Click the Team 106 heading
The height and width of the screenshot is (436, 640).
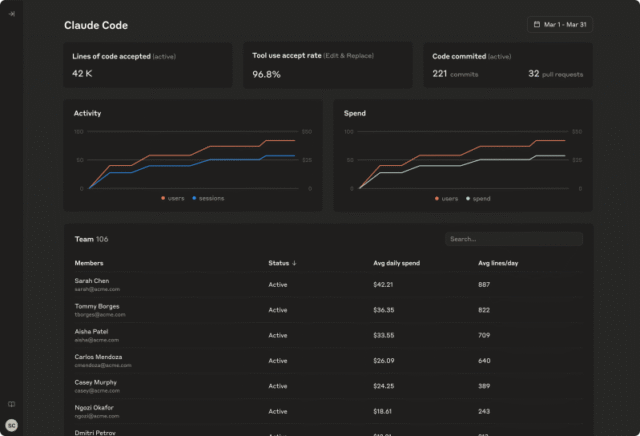click(x=91, y=239)
